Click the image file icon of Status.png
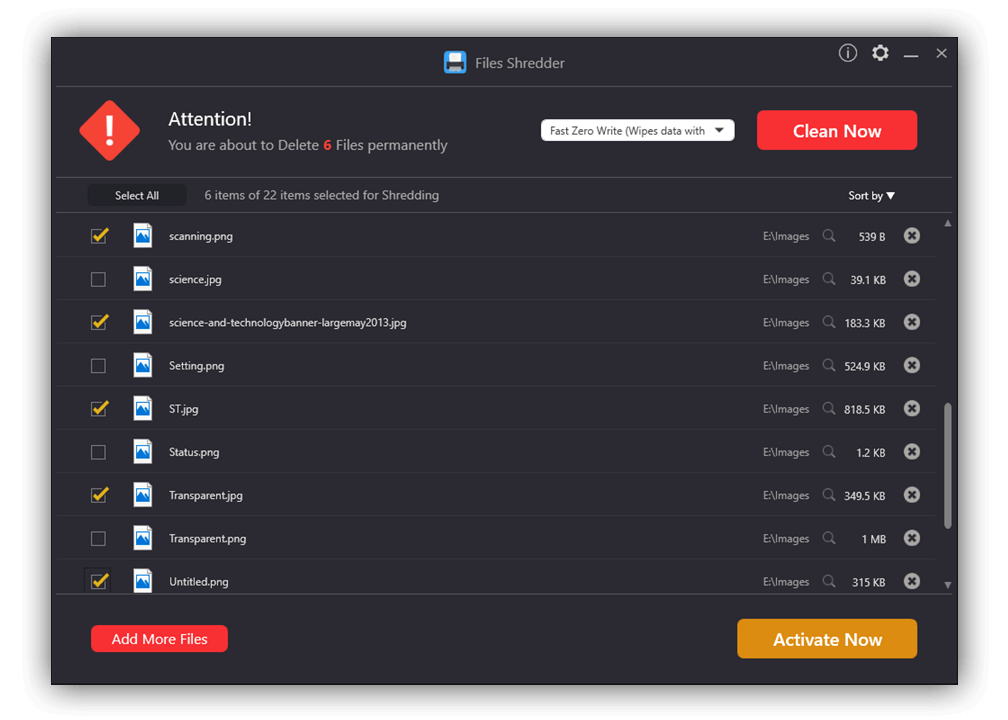The image size is (1008, 720). 143,452
